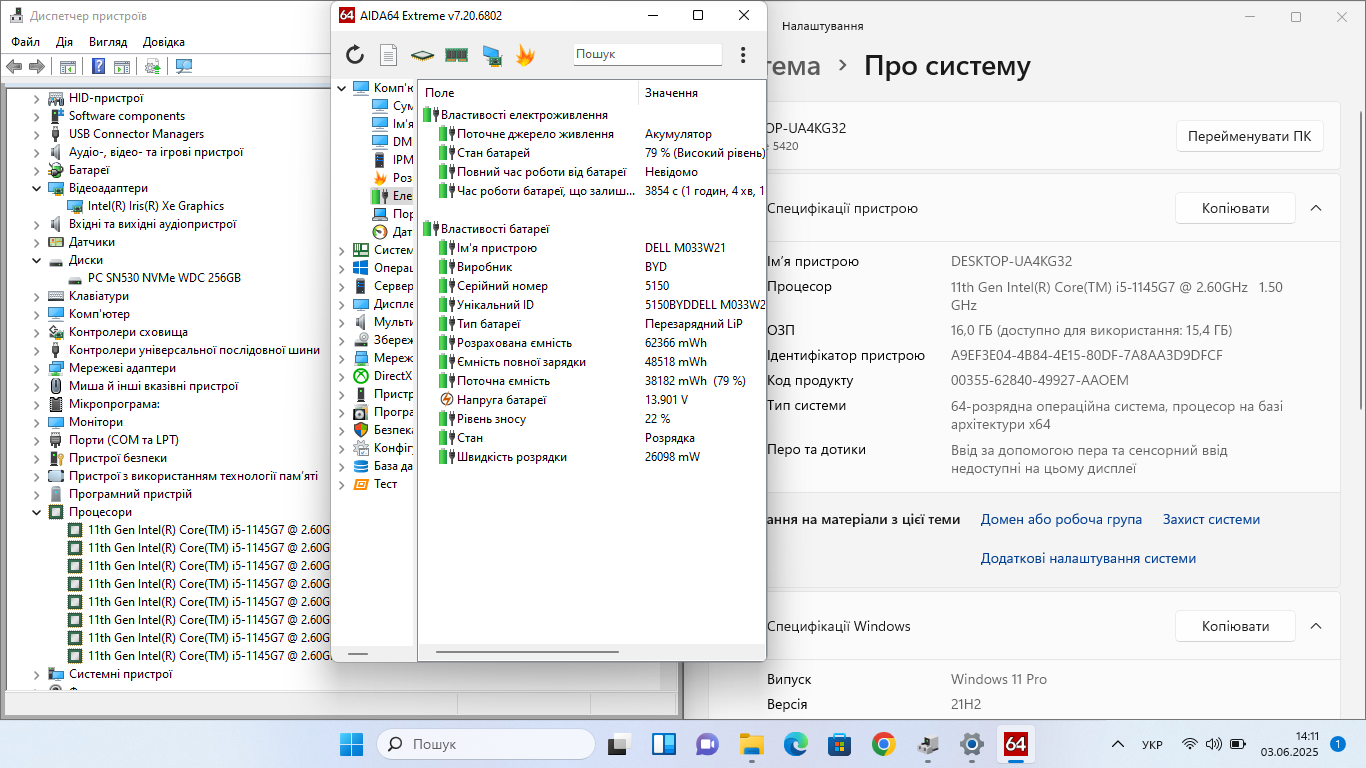The image size is (1366, 768).
Task: Click the Update driver icon in Device Manager
Action: click(153, 66)
